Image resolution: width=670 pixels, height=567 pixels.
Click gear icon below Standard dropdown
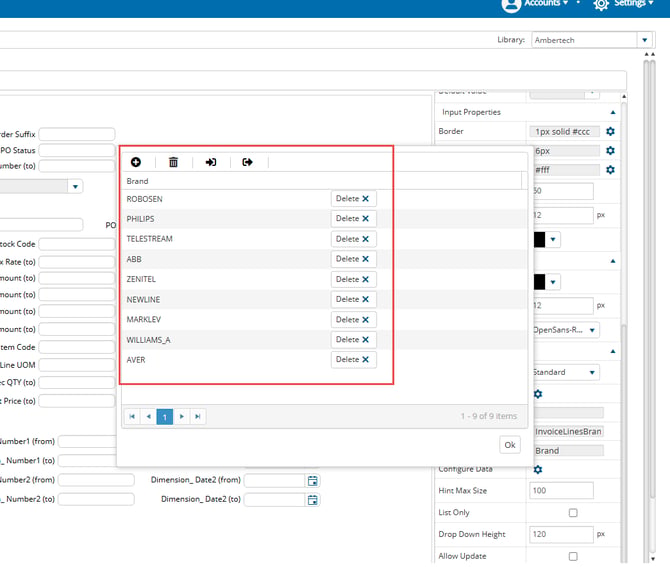click(538, 394)
